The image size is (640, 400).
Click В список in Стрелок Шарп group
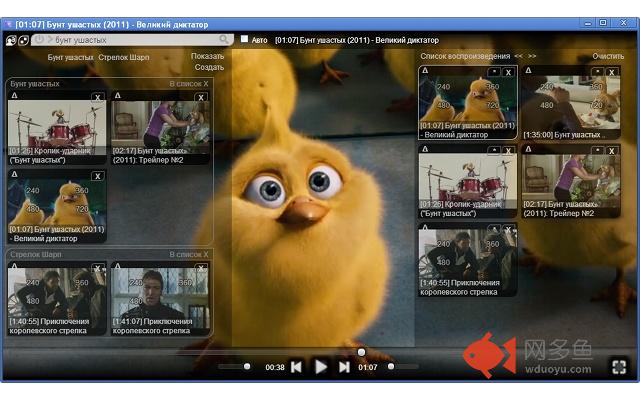[x=186, y=254]
